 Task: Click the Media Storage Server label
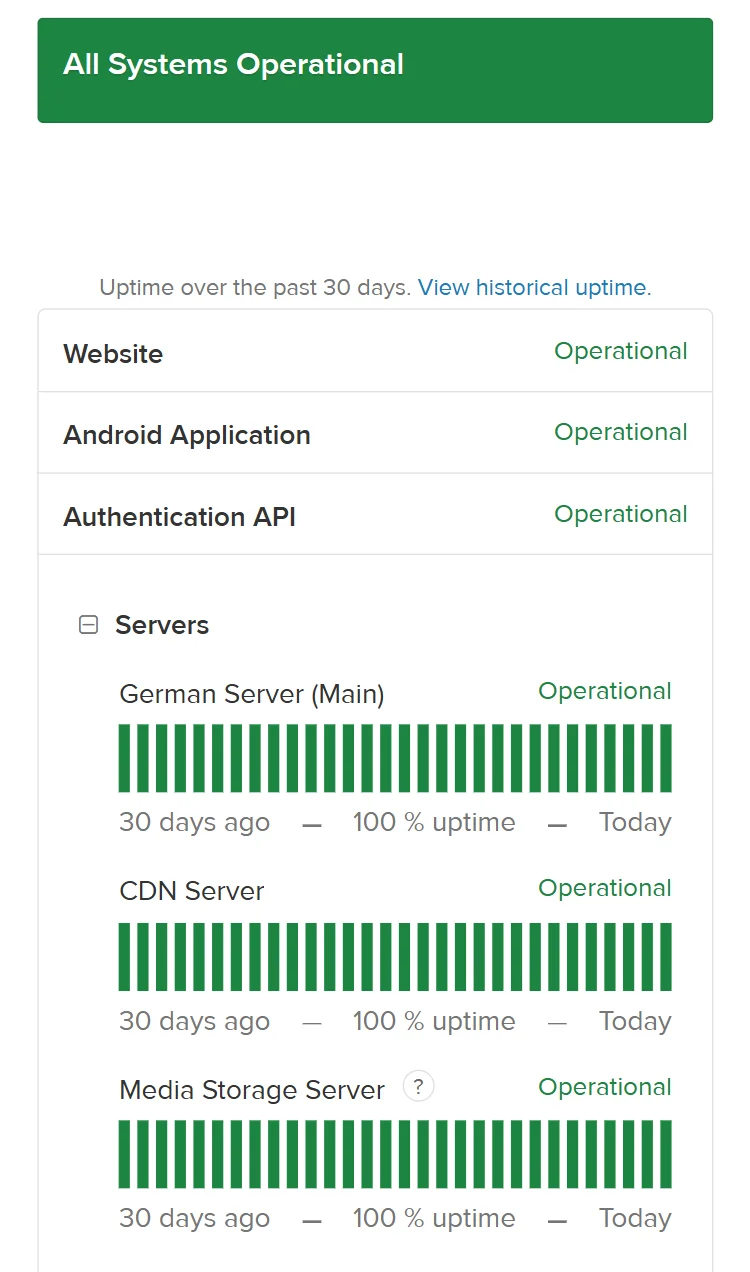pos(252,1090)
